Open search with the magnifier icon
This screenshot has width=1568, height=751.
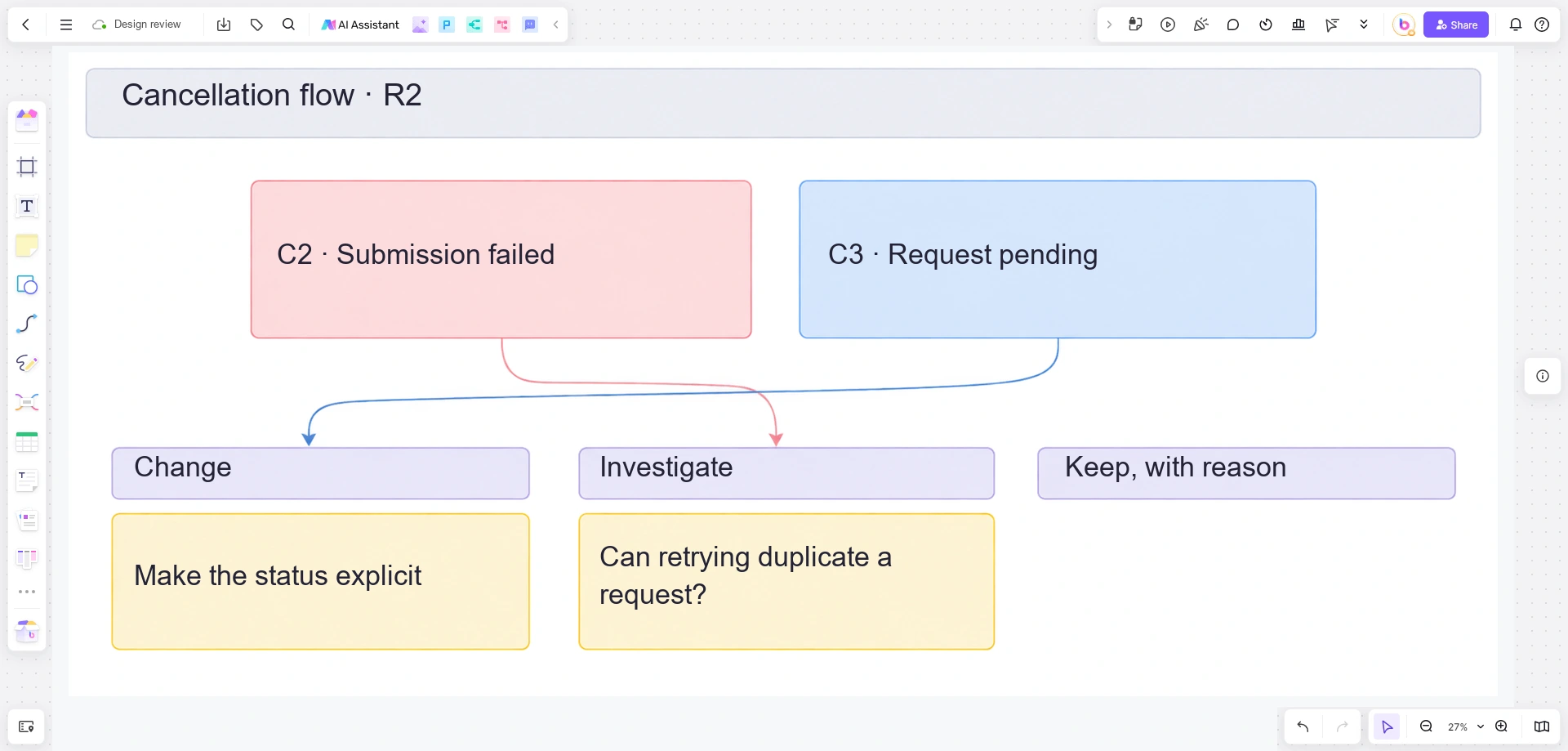click(x=288, y=25)
